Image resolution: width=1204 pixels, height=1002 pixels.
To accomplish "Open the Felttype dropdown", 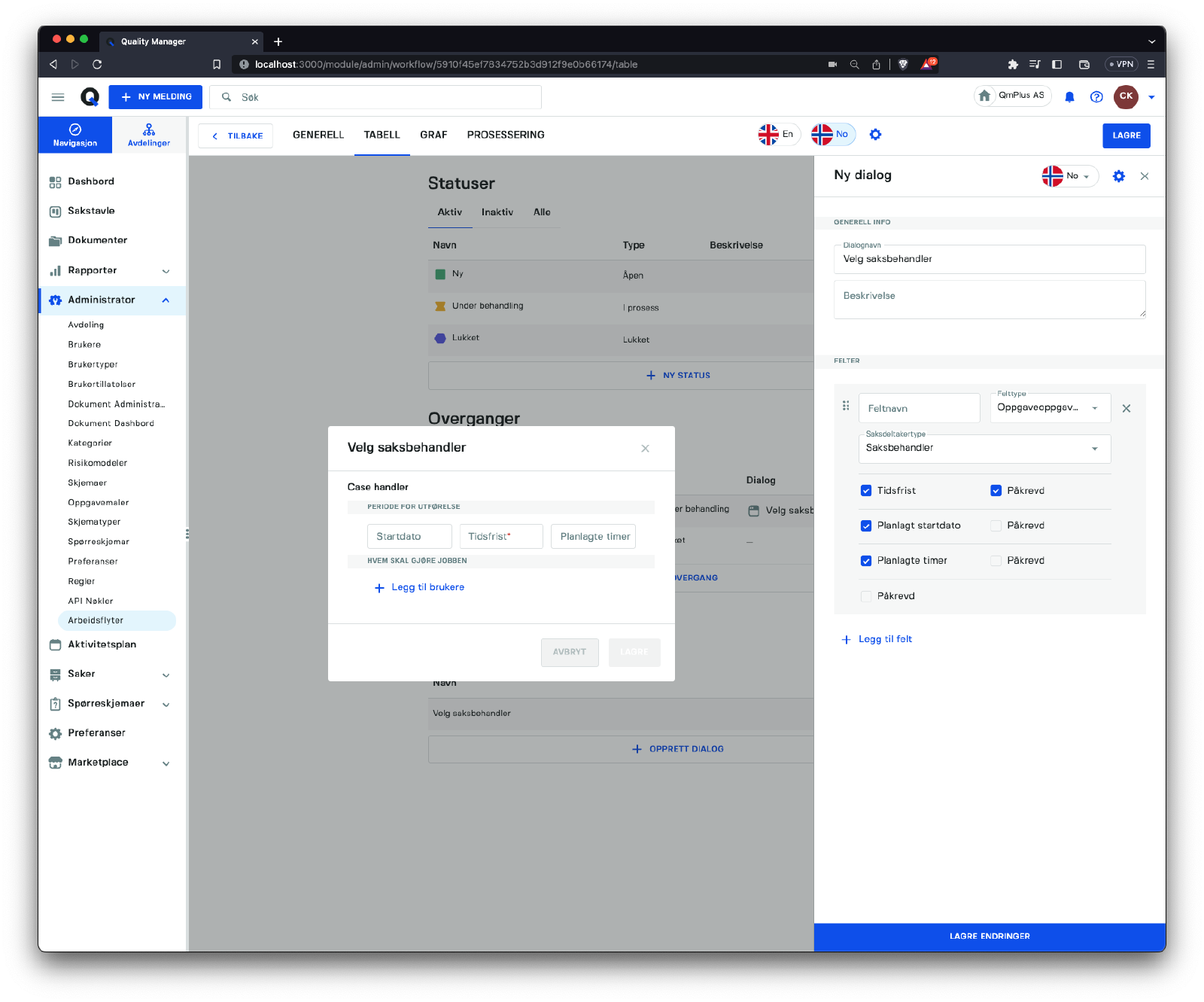I will (x=1050, y=408).
